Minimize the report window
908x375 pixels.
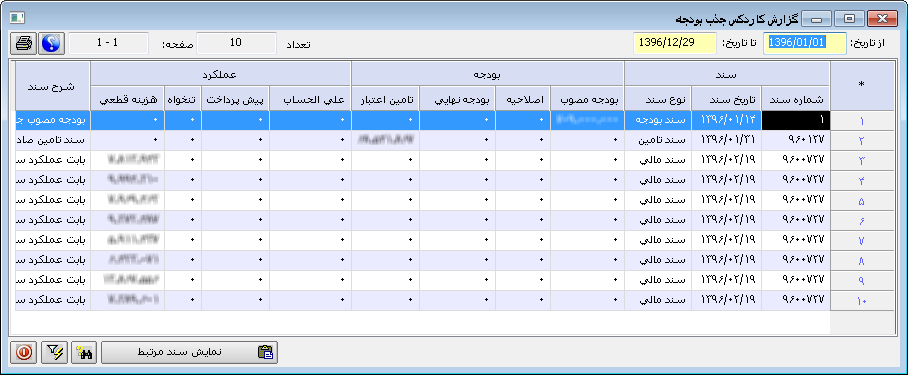(x=816, y=19)
